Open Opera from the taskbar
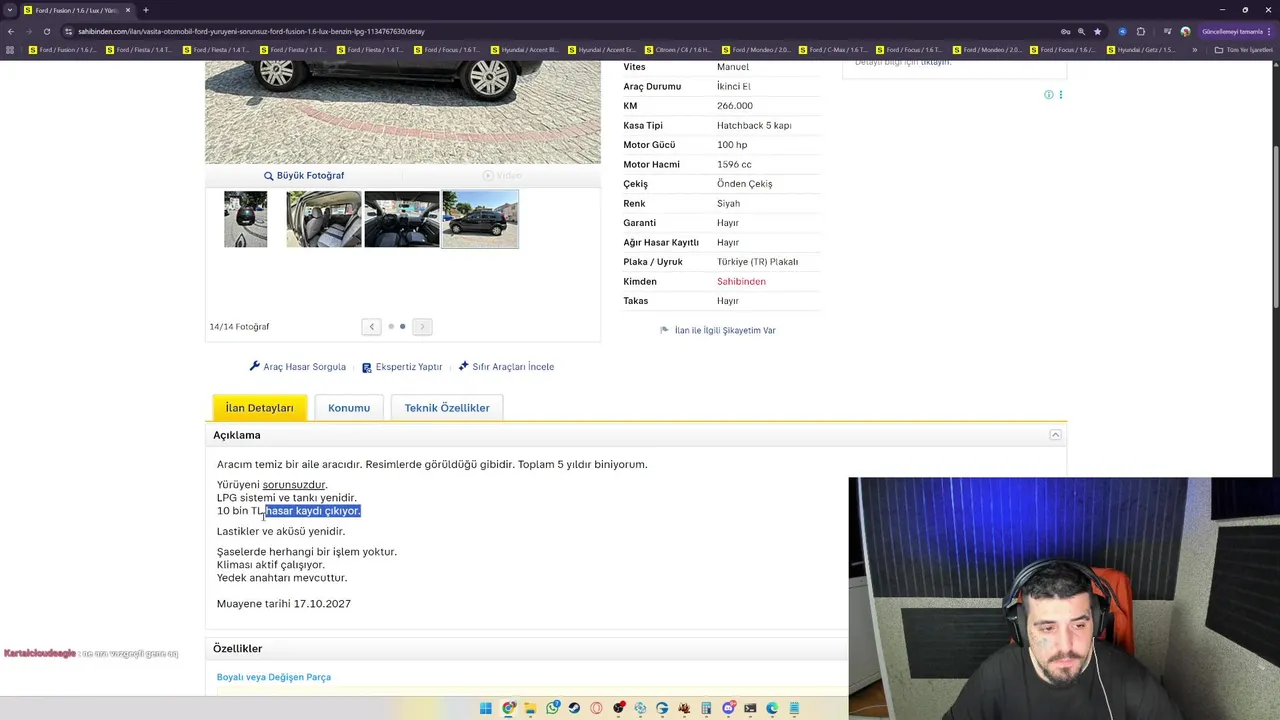 tap(596, 708)
